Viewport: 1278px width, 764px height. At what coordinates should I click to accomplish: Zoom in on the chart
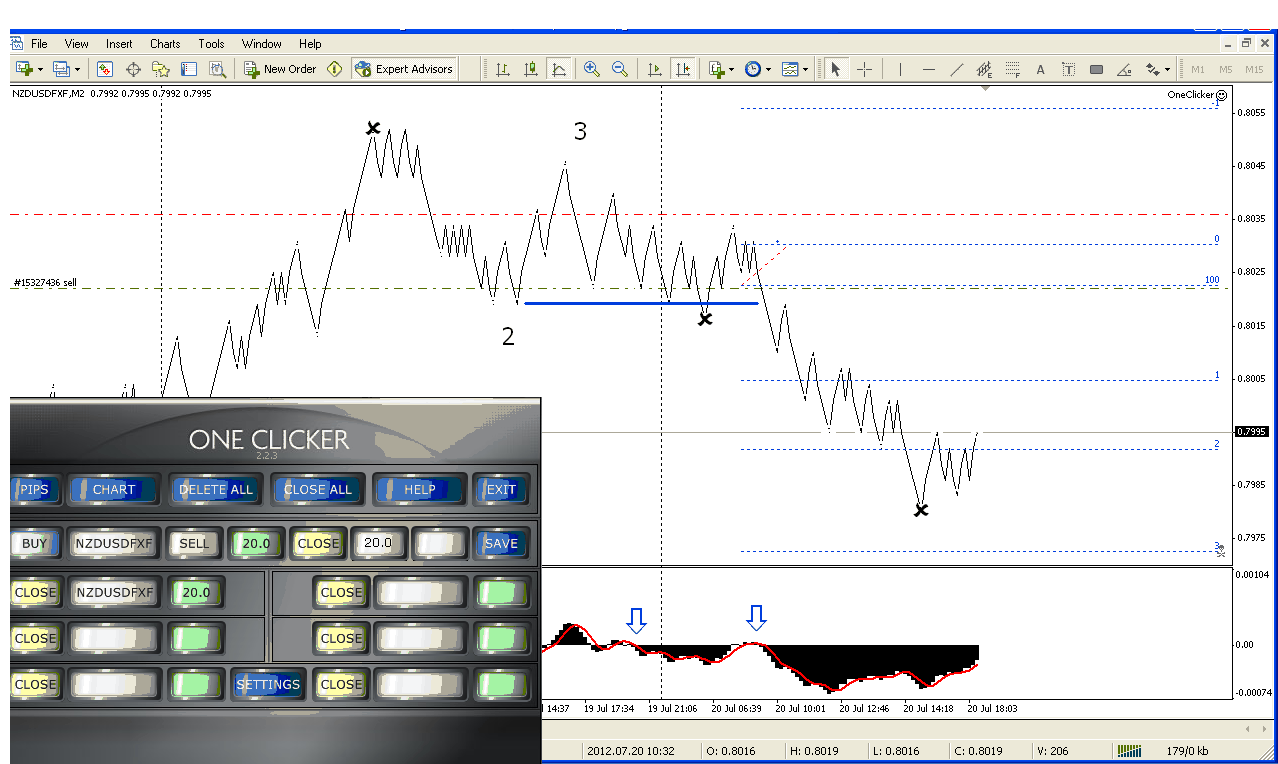592,69
